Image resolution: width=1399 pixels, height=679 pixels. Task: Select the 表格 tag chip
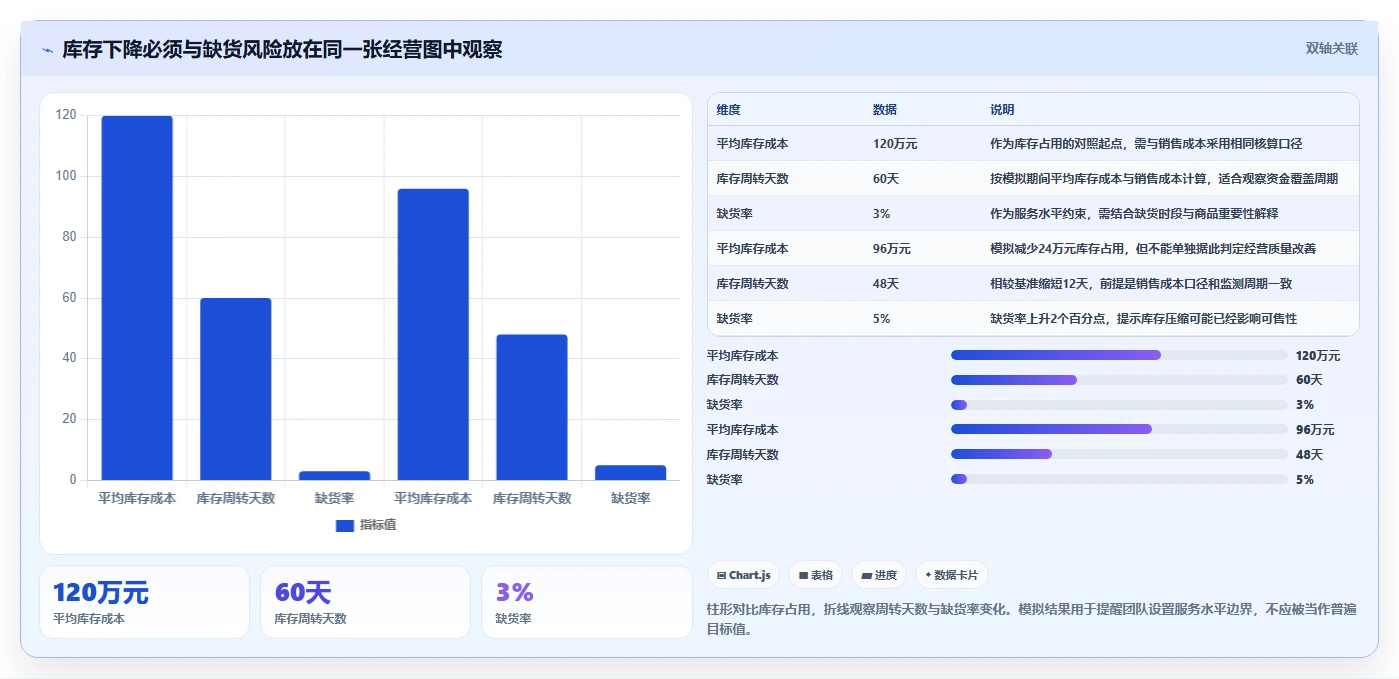coord(815,575)
